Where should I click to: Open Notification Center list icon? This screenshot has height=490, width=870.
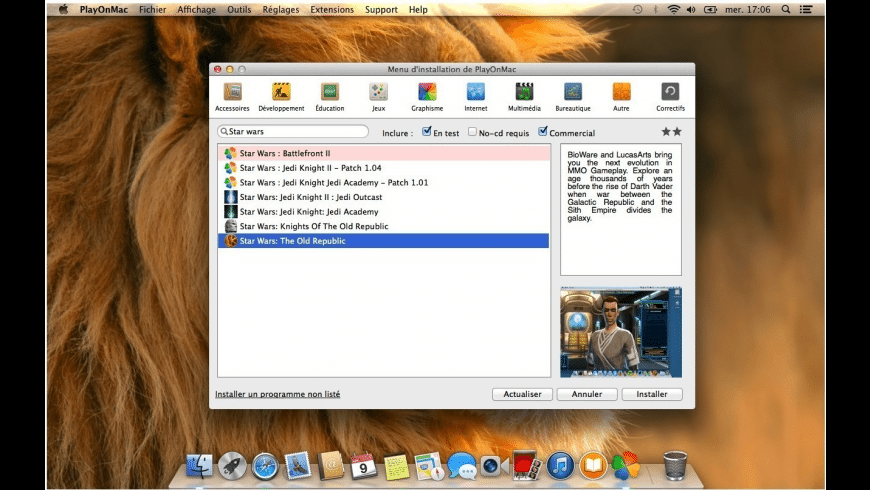pos(806,9)
